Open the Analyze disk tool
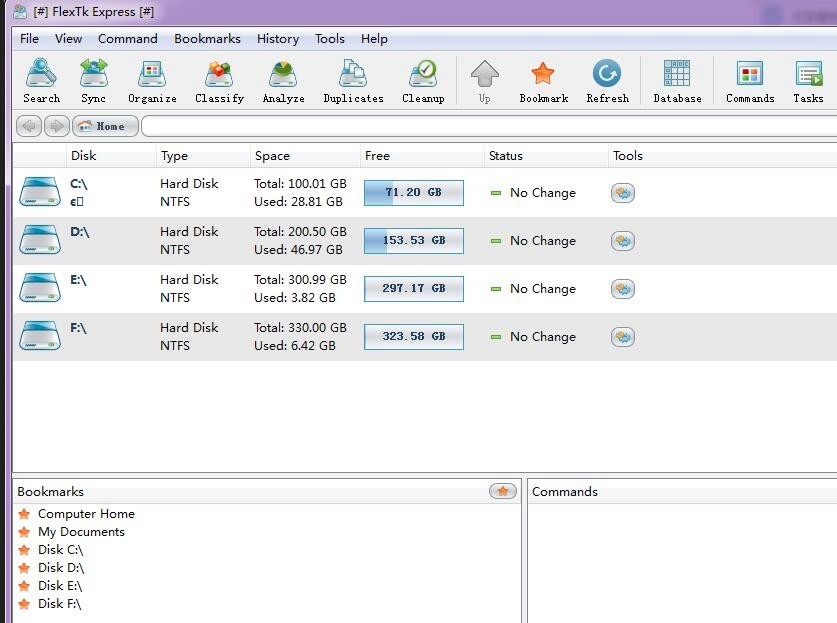This screenshot has width=837, height=623. point(283,81)
